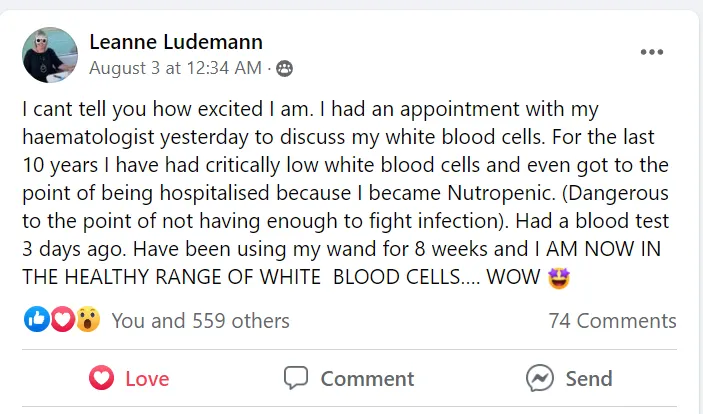Show who reacted: You and 559 others
Viewport: 703px width, 414px height.
click(200, 321)
